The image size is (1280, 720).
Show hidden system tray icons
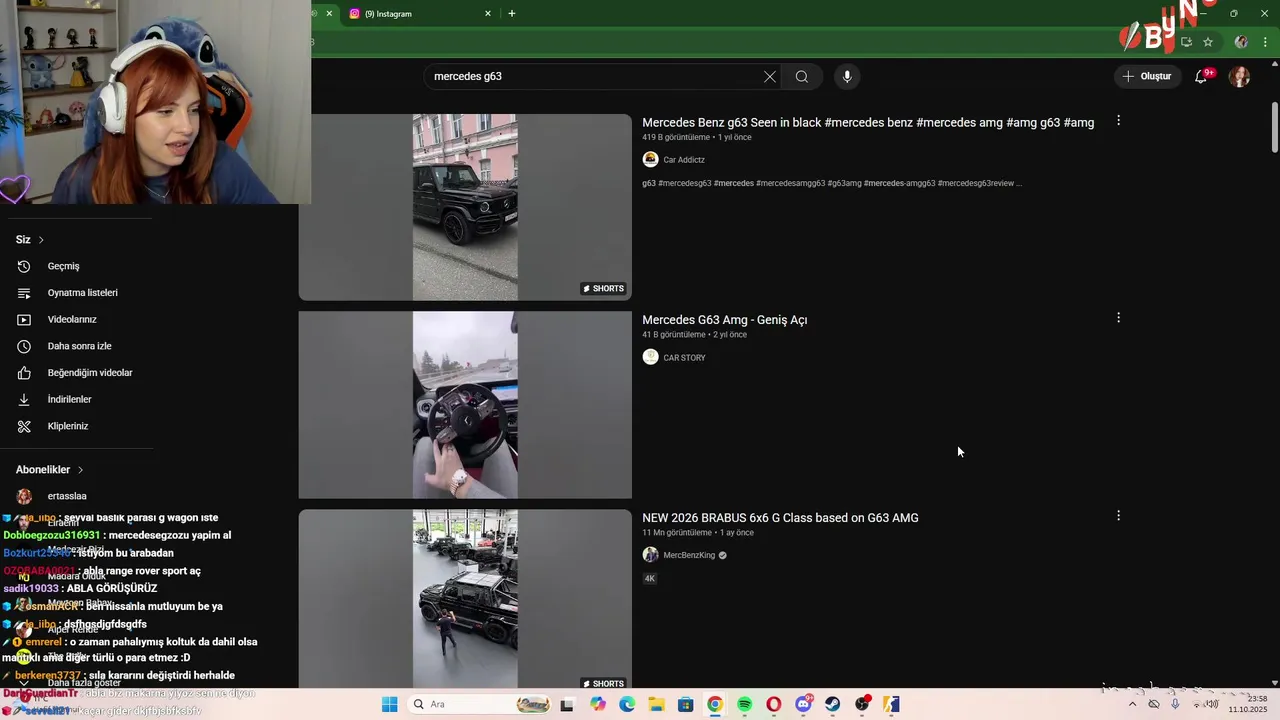[x=1132, y=704]
